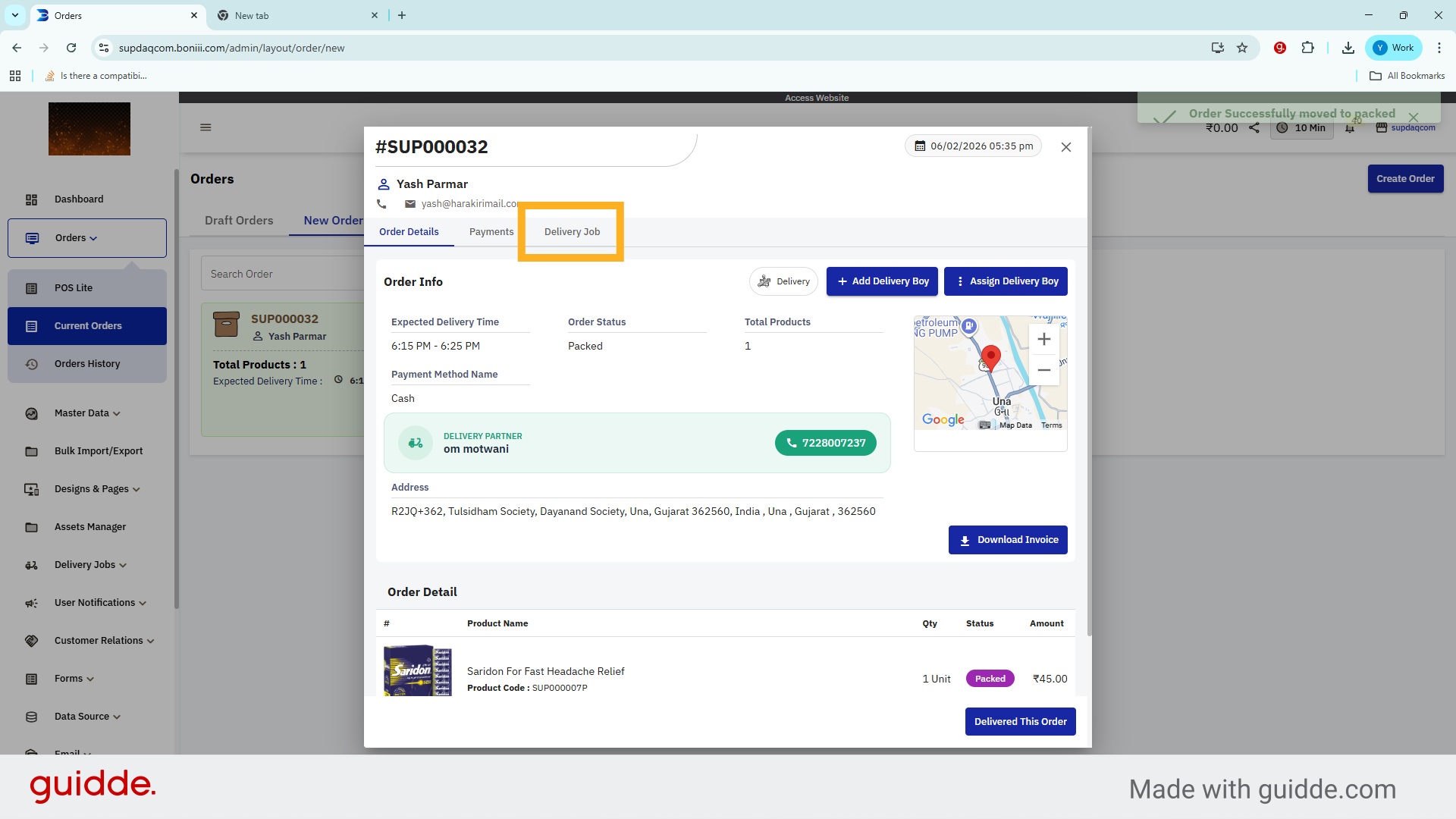Open map keyboard shortcuts icon
Screen dimensions: 1456x819
(x=984, y=425)
